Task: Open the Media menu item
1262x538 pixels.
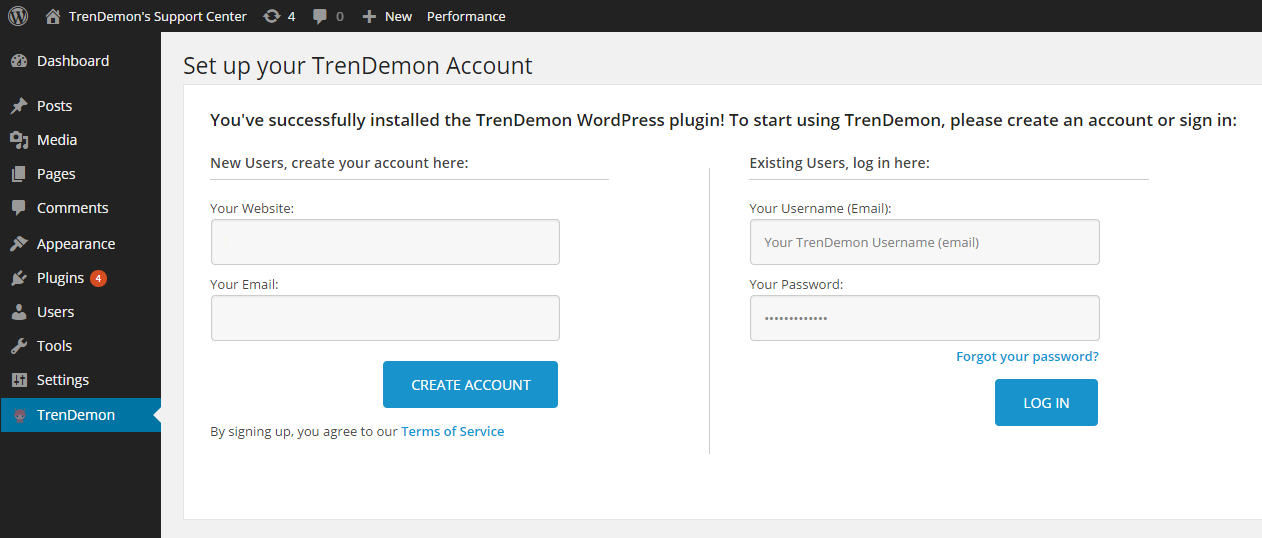Action: (57, 140)
